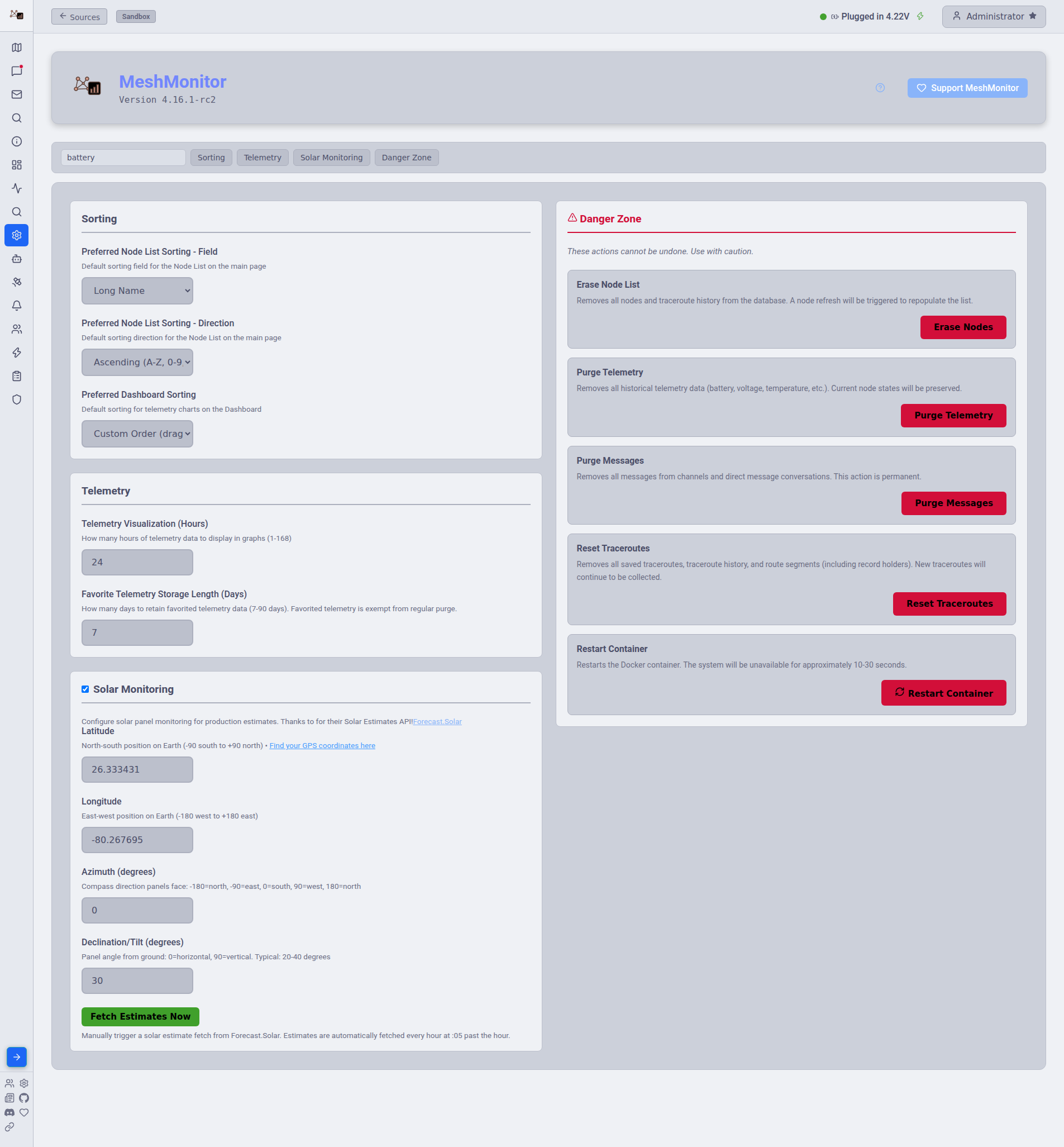The image size is (1064, 1147).
Task: Focus the settings search box containing battery
Action: [x=123, y=158]
